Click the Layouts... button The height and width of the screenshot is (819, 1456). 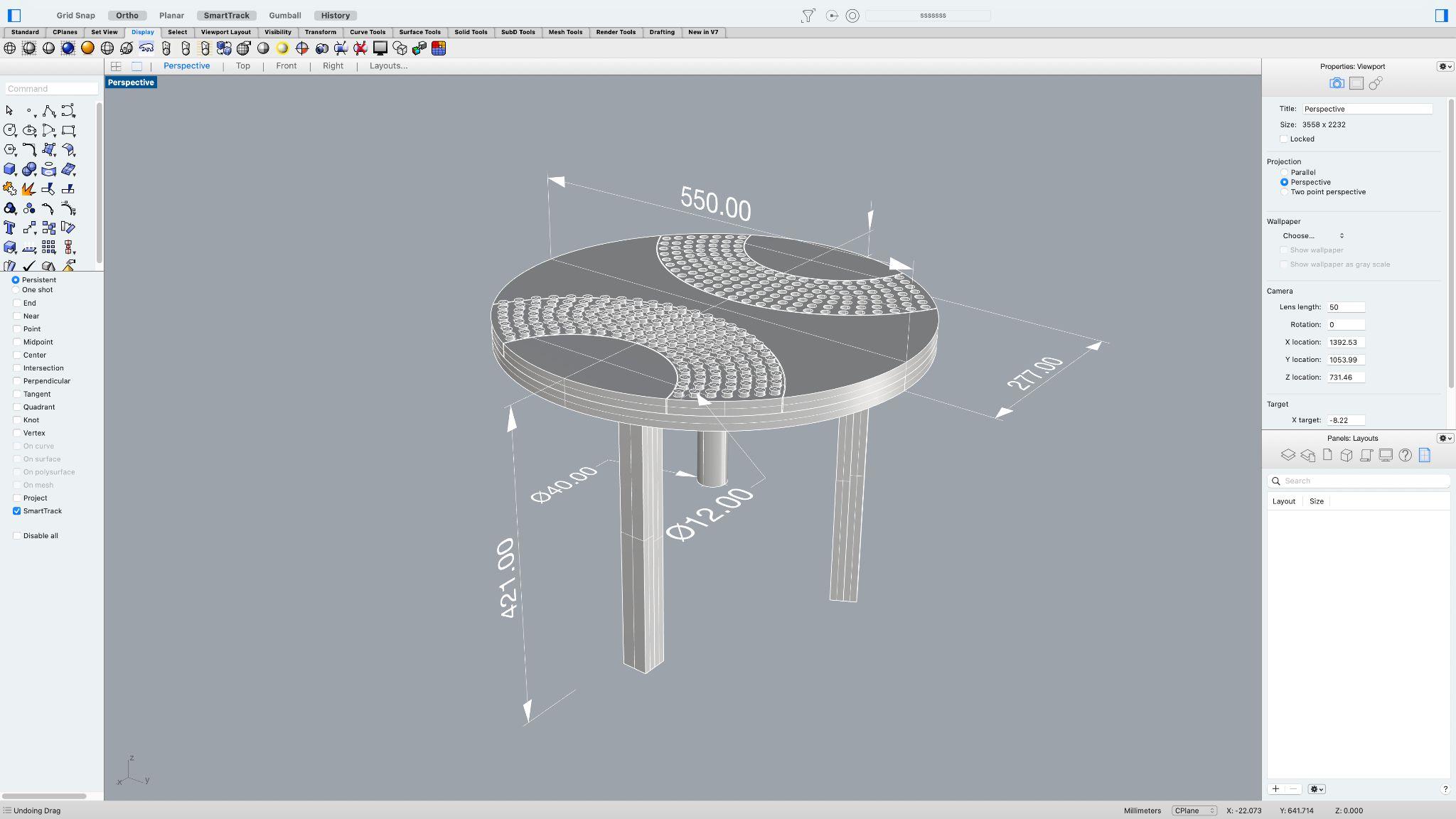point(388,65)
